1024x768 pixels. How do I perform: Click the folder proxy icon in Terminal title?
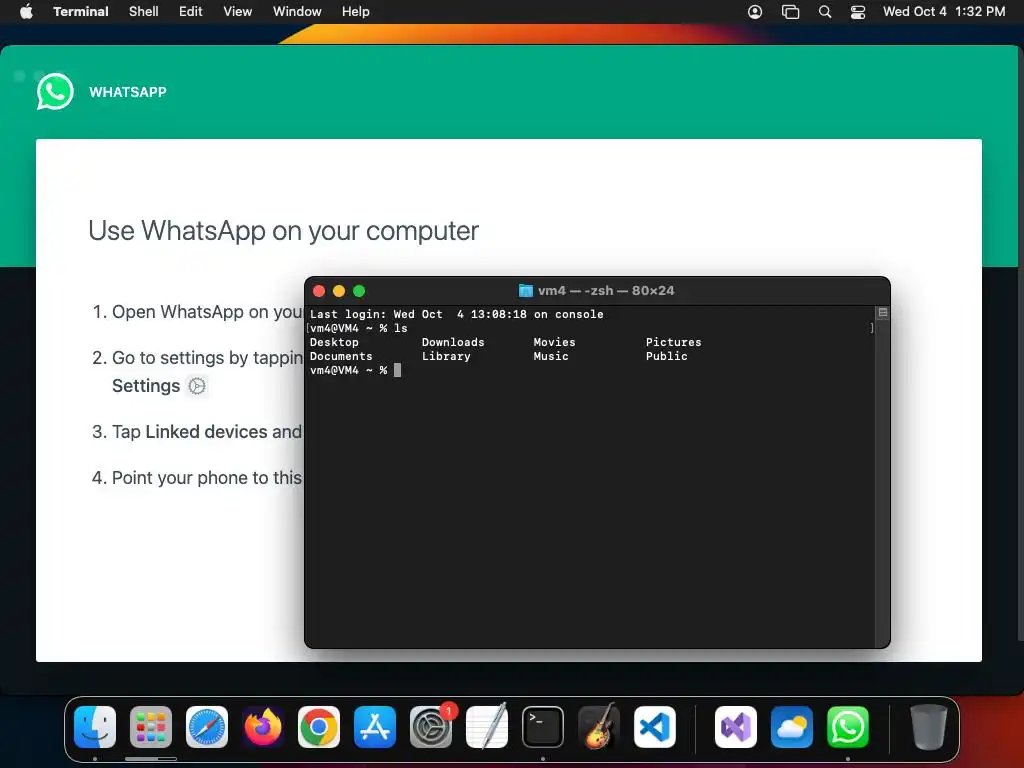pos(526,291)
